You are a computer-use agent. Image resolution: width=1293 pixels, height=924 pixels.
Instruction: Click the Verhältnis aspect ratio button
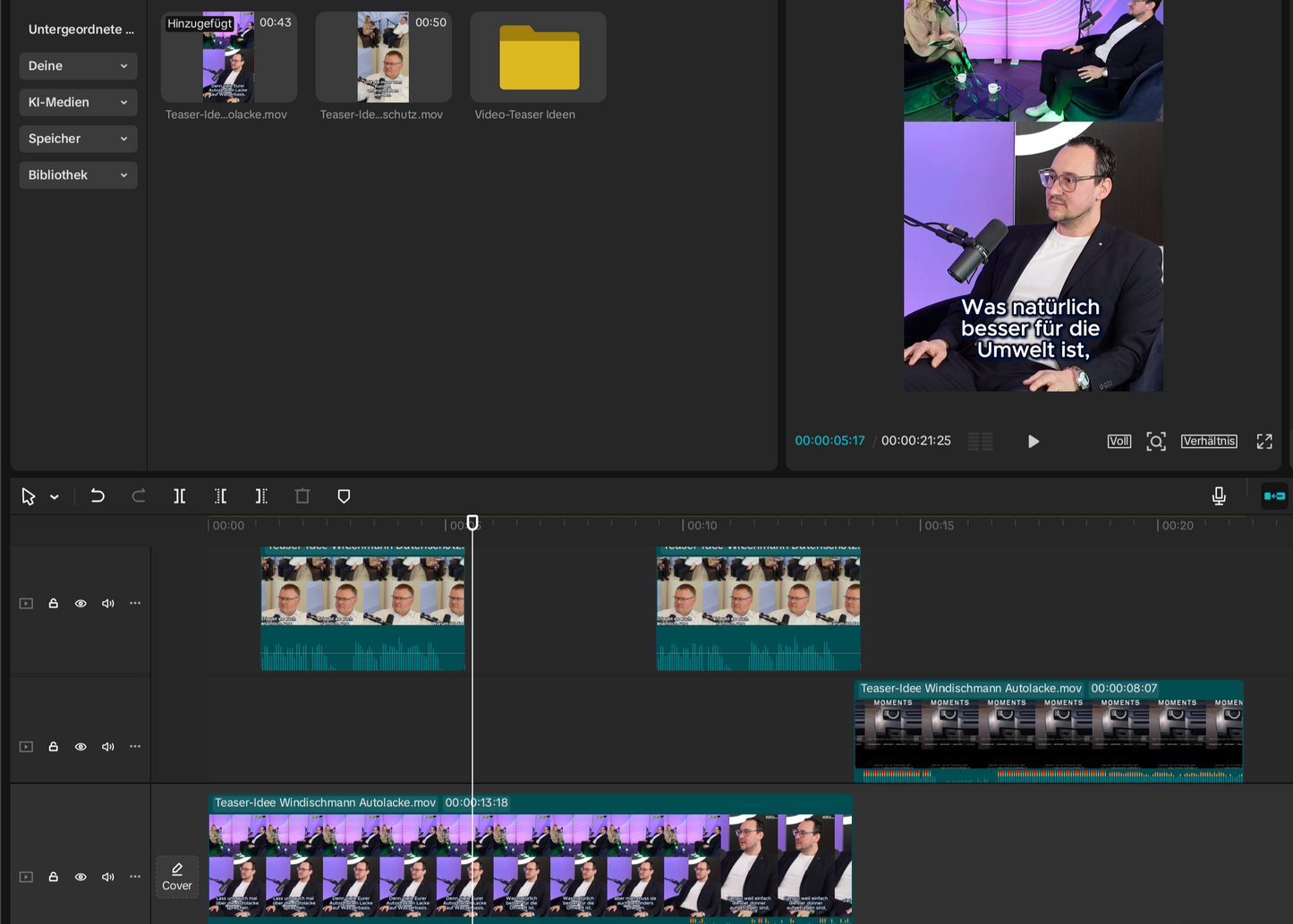click(1209, 441)
